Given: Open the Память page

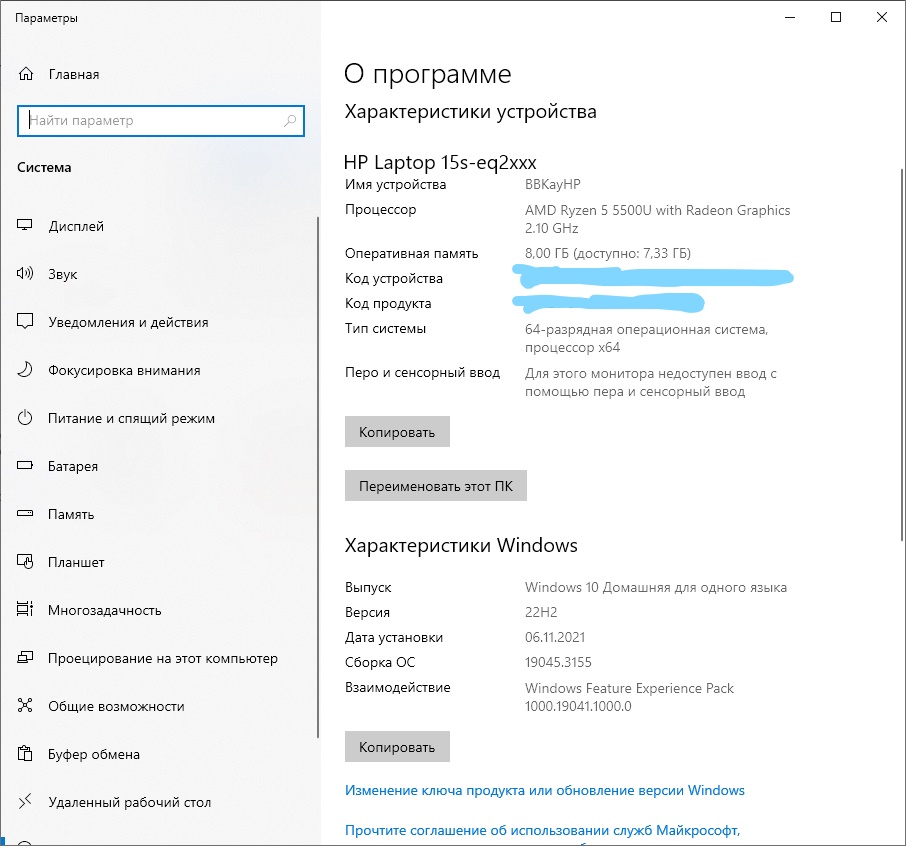Looking at the screenshot, I should [71, 514].
